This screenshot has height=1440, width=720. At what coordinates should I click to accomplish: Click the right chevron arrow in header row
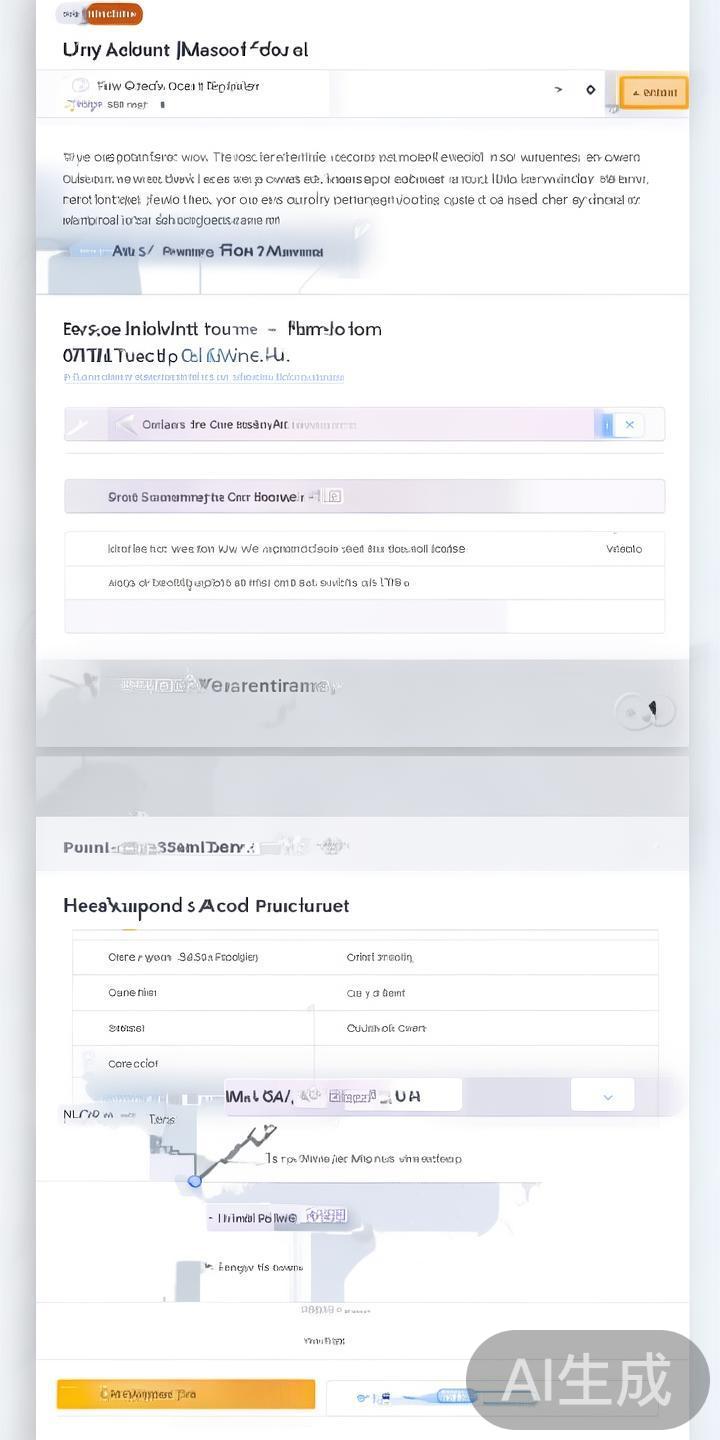[558, 90]
